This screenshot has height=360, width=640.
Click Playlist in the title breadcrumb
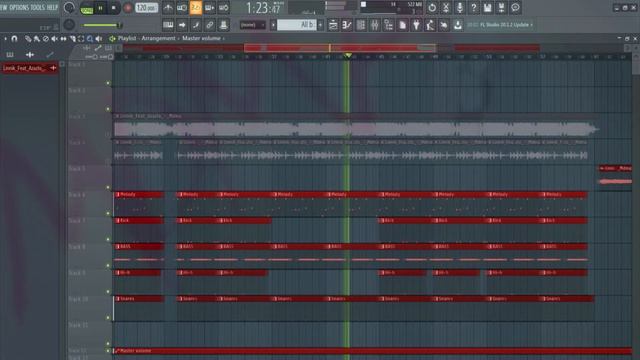[127, 38]
